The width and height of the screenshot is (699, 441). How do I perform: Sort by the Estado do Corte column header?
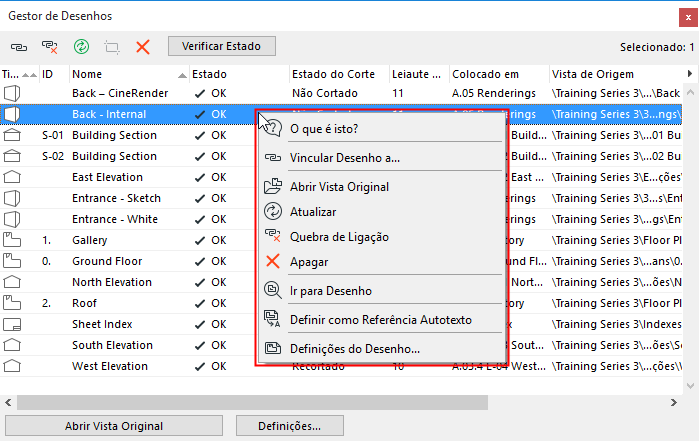[x=339, y=74]
